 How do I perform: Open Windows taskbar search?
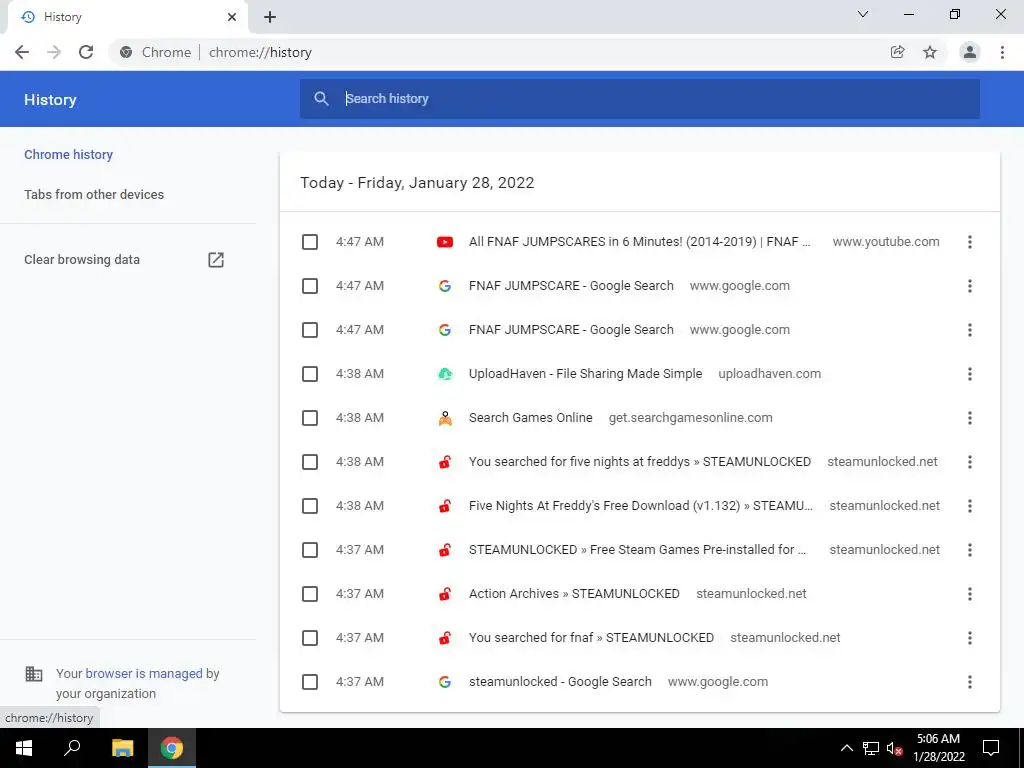pos(72,748)
